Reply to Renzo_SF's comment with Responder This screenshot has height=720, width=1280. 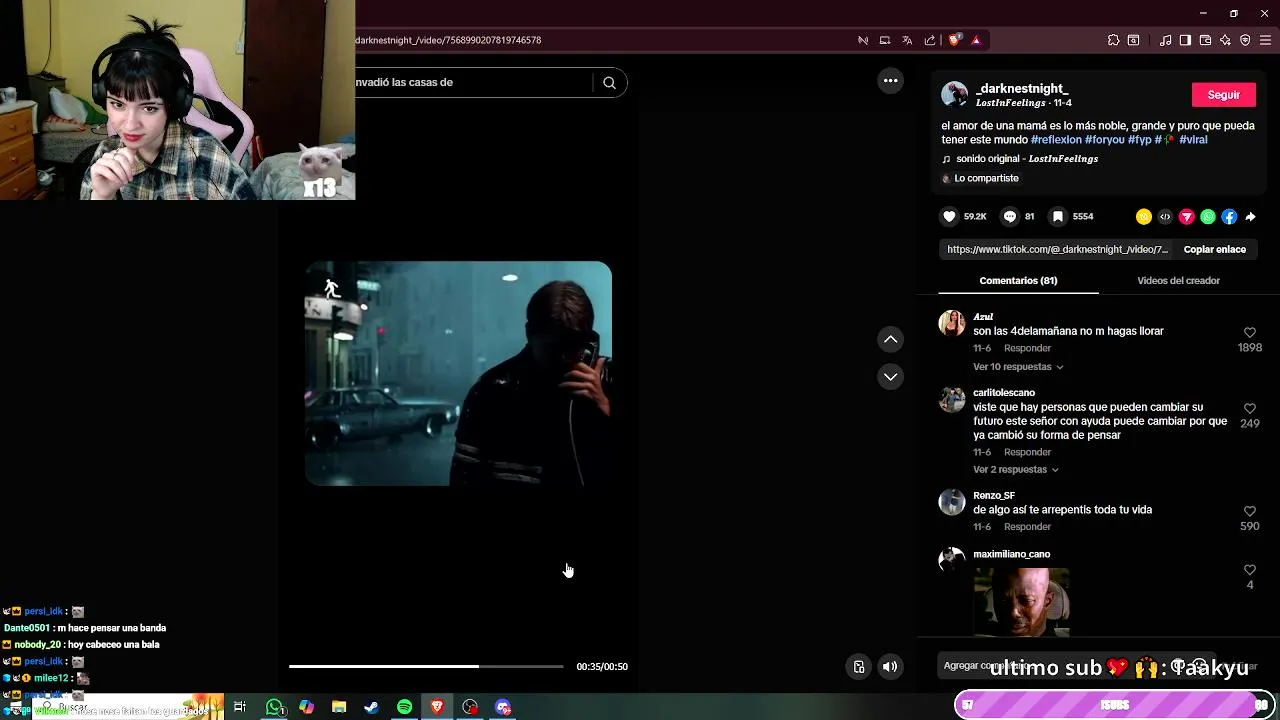point(1027,527)
